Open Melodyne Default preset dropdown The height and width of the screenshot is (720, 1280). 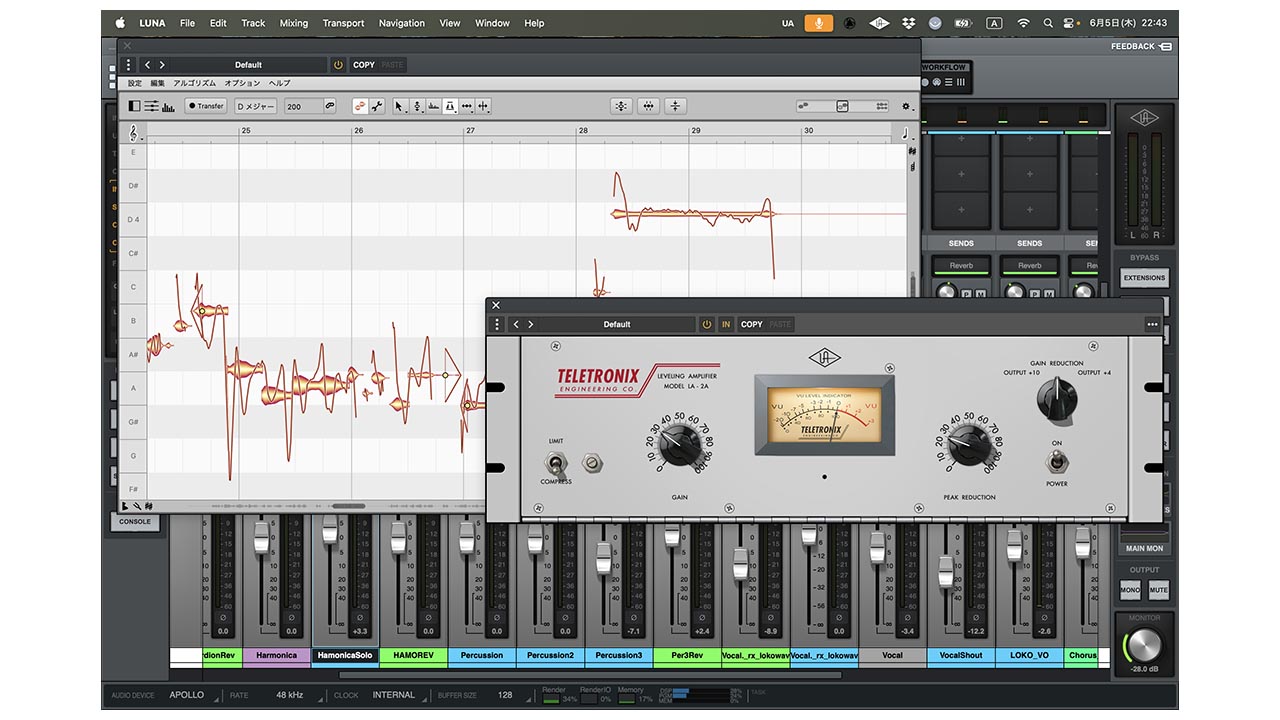[x=249, y=65]
